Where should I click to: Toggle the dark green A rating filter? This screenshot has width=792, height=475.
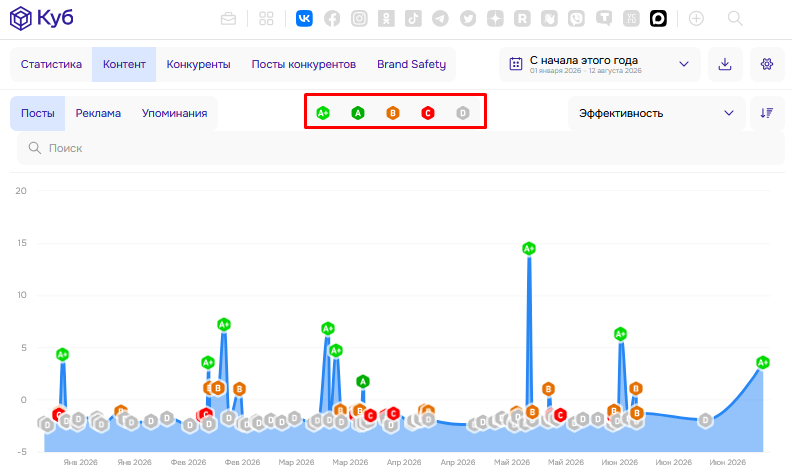tap(358, 113)
